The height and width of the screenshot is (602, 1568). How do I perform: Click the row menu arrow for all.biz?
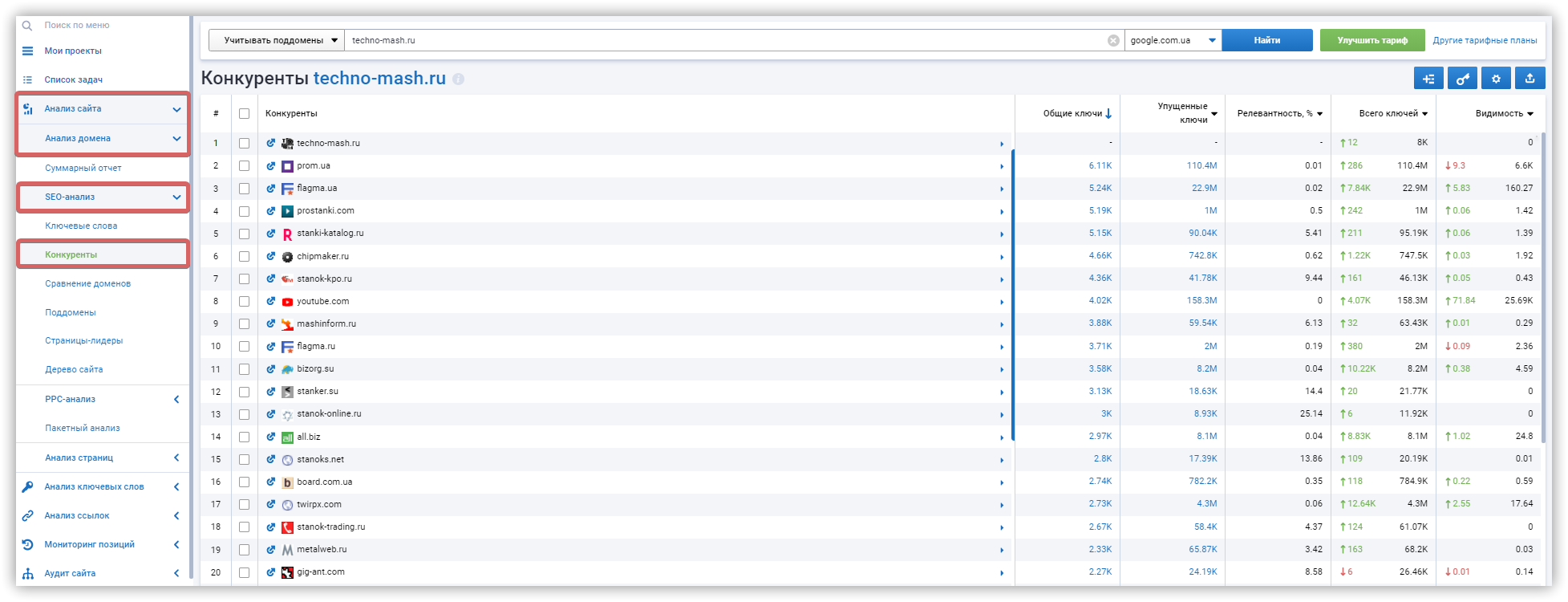1002,437
